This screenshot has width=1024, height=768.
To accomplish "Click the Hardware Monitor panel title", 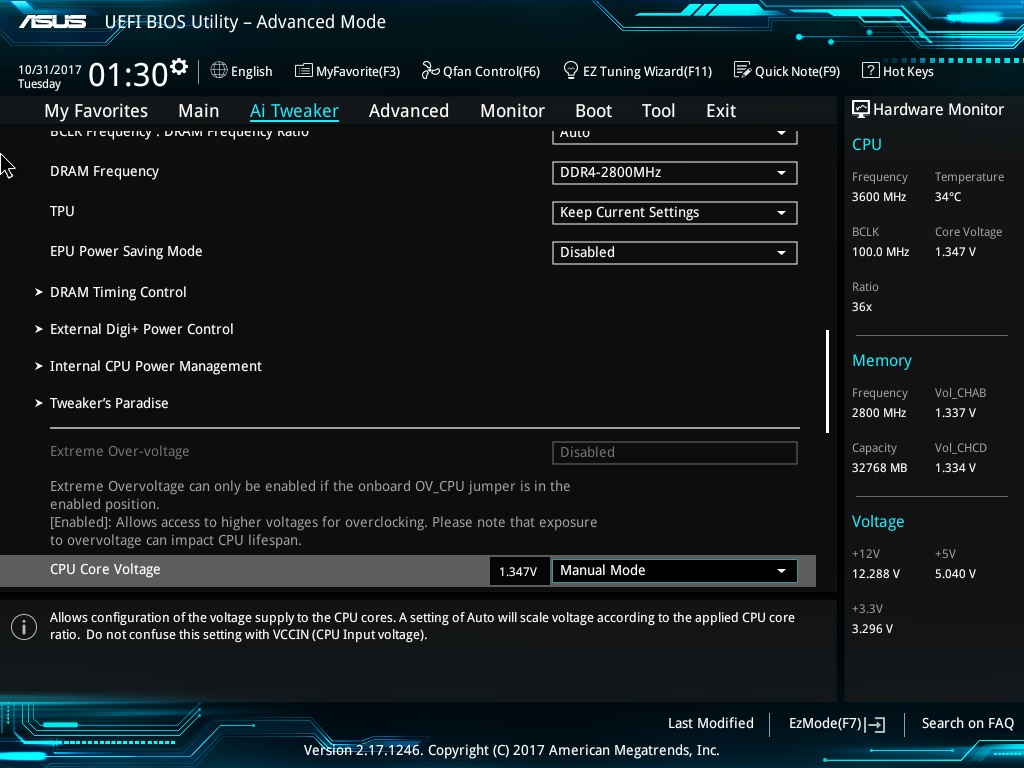I will coord(938,110).
